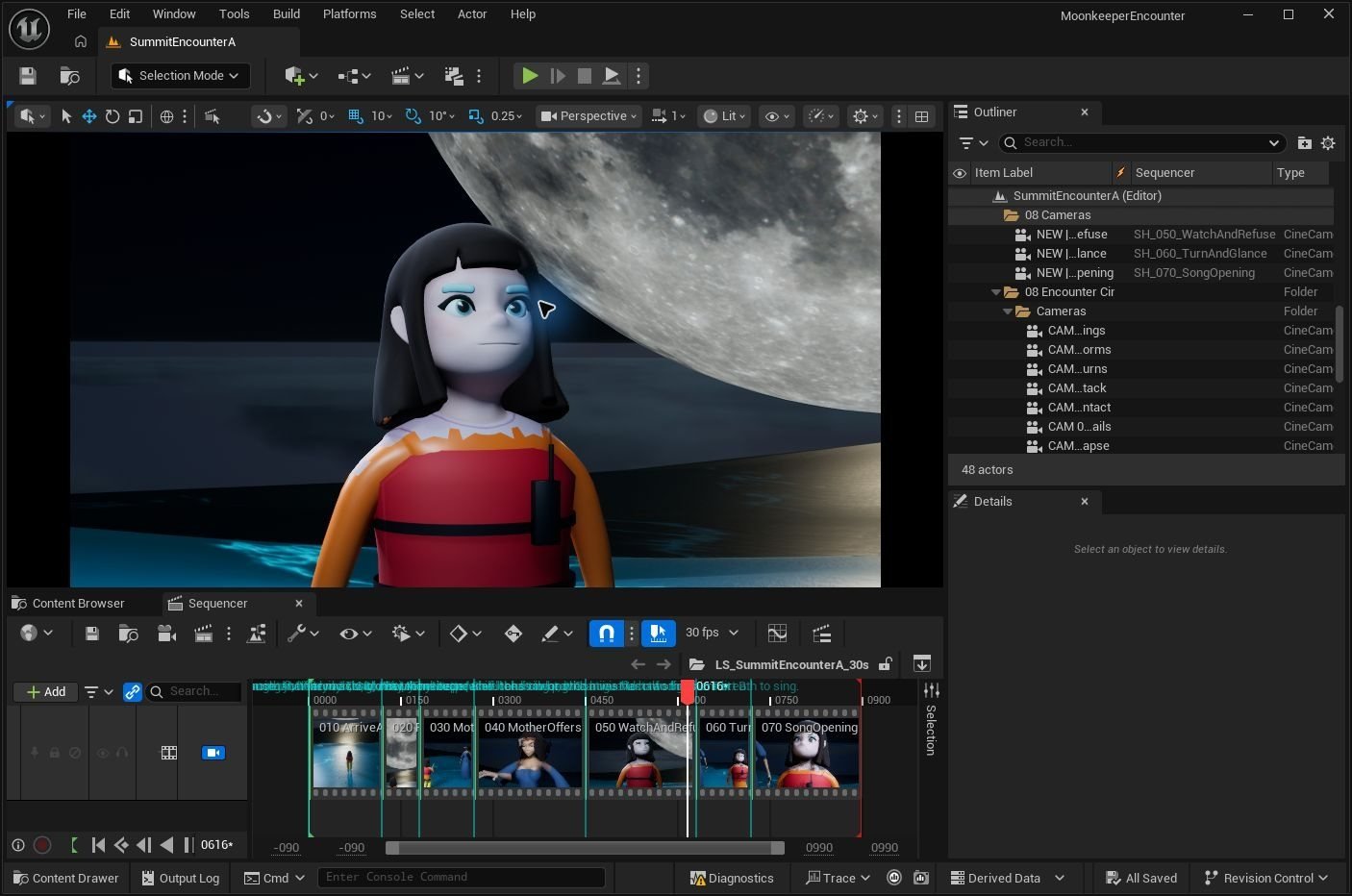Switch viewport layout with the grid panes icon
Viewport: 1352px width, 896px height.
[x=921, y=116]
